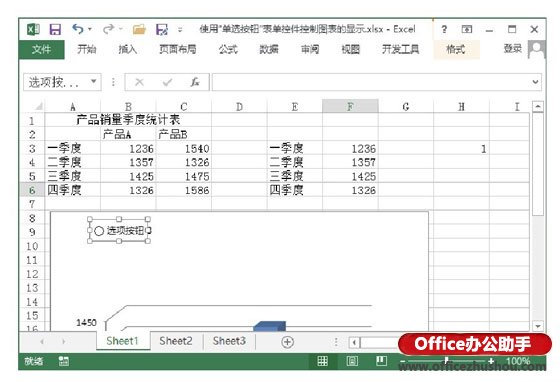The image size is (560, 382).
Task: Toggle the 选项按钮 radio button circle
Action: click(99, 231)
